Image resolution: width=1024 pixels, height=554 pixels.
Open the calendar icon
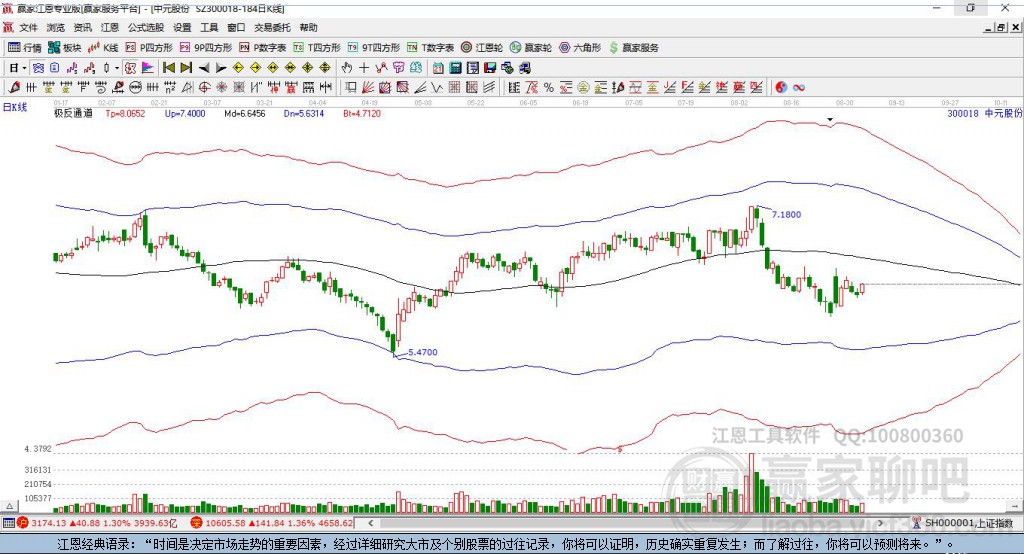click(438, 68)
